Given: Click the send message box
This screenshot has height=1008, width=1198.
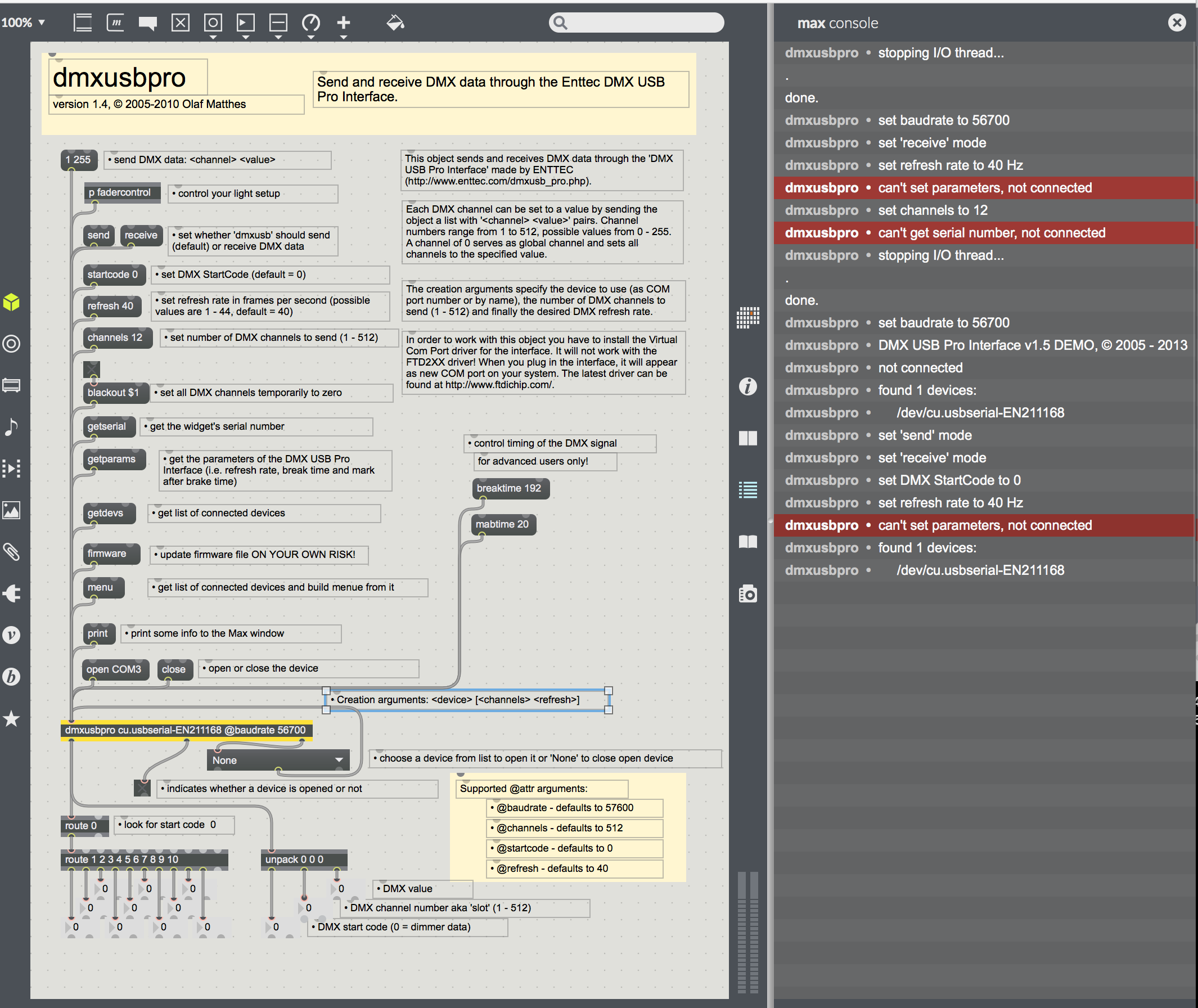Looking at the screenshot, I should 98,236.
